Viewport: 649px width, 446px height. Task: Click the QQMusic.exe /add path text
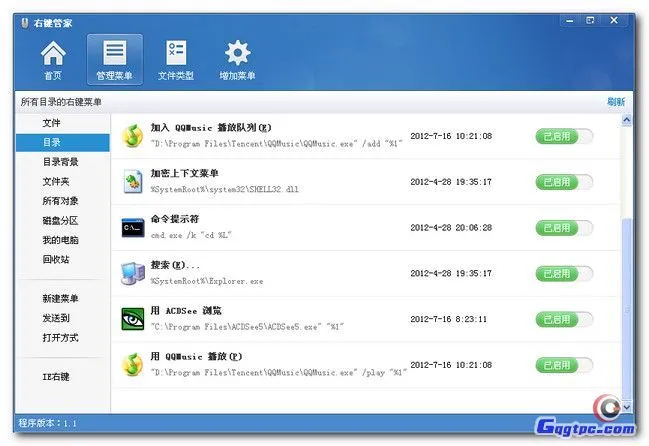[x=276, y=144]
